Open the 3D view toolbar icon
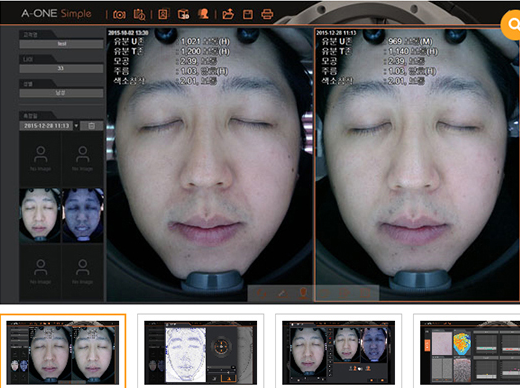Image resolution: width=520 pixels, height=388 pixels. (184, 14)
